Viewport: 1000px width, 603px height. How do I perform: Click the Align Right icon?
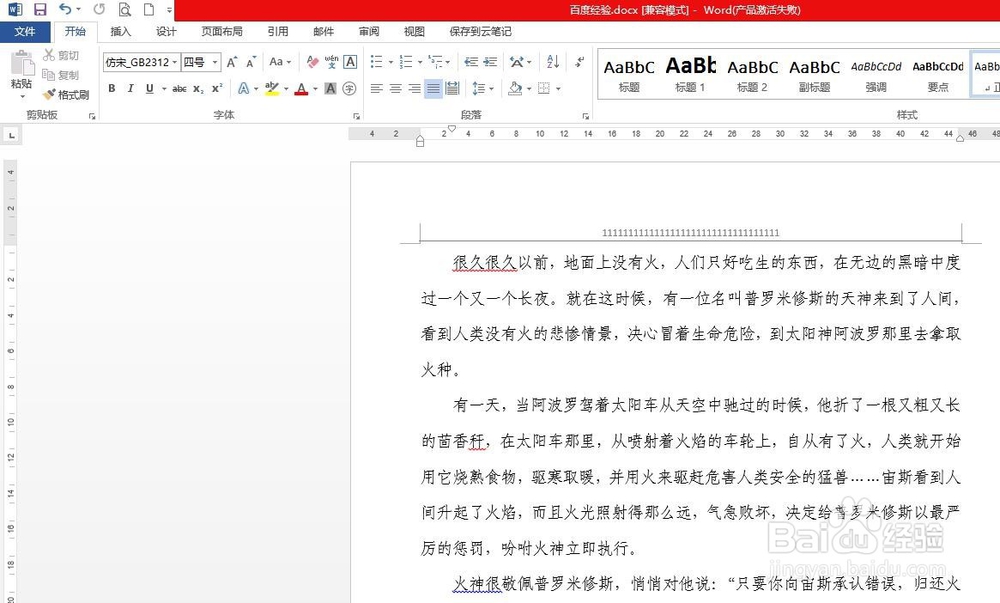tap(415, 89)
